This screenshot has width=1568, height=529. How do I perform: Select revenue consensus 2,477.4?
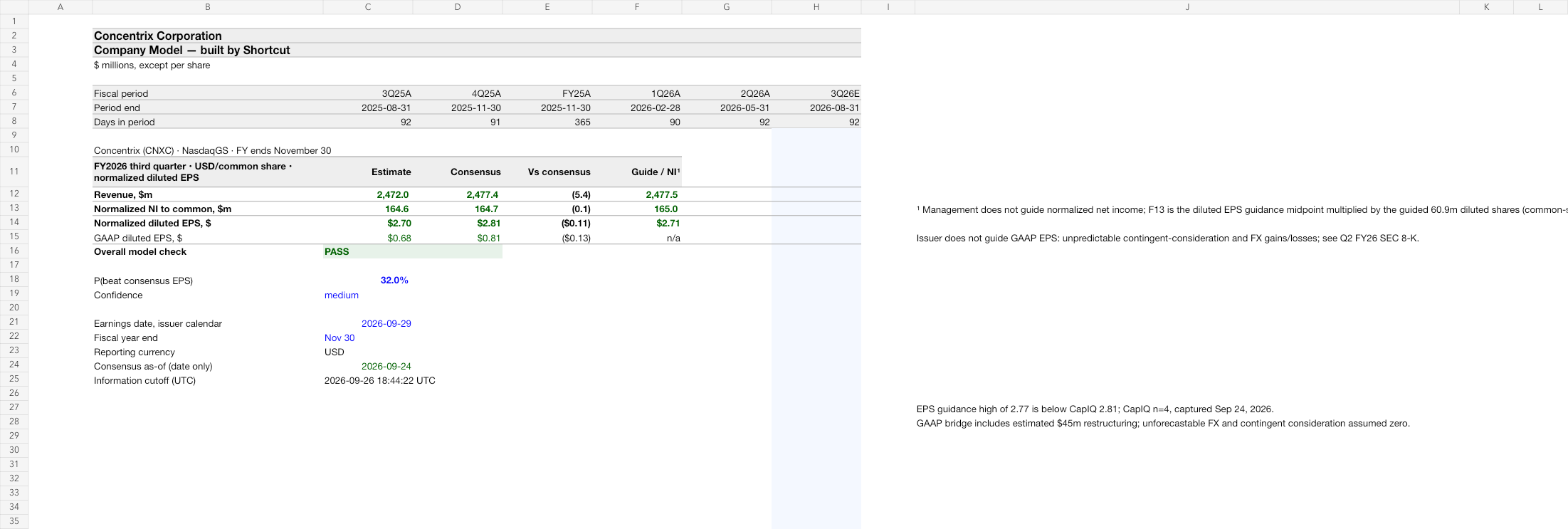pyautogui.click(x=458, y=194)
